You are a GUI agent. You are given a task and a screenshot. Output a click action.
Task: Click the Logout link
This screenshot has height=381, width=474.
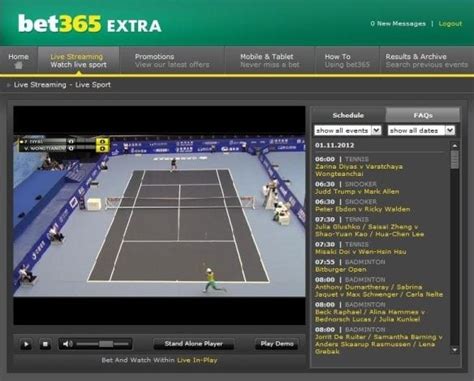tap(450, 24)
